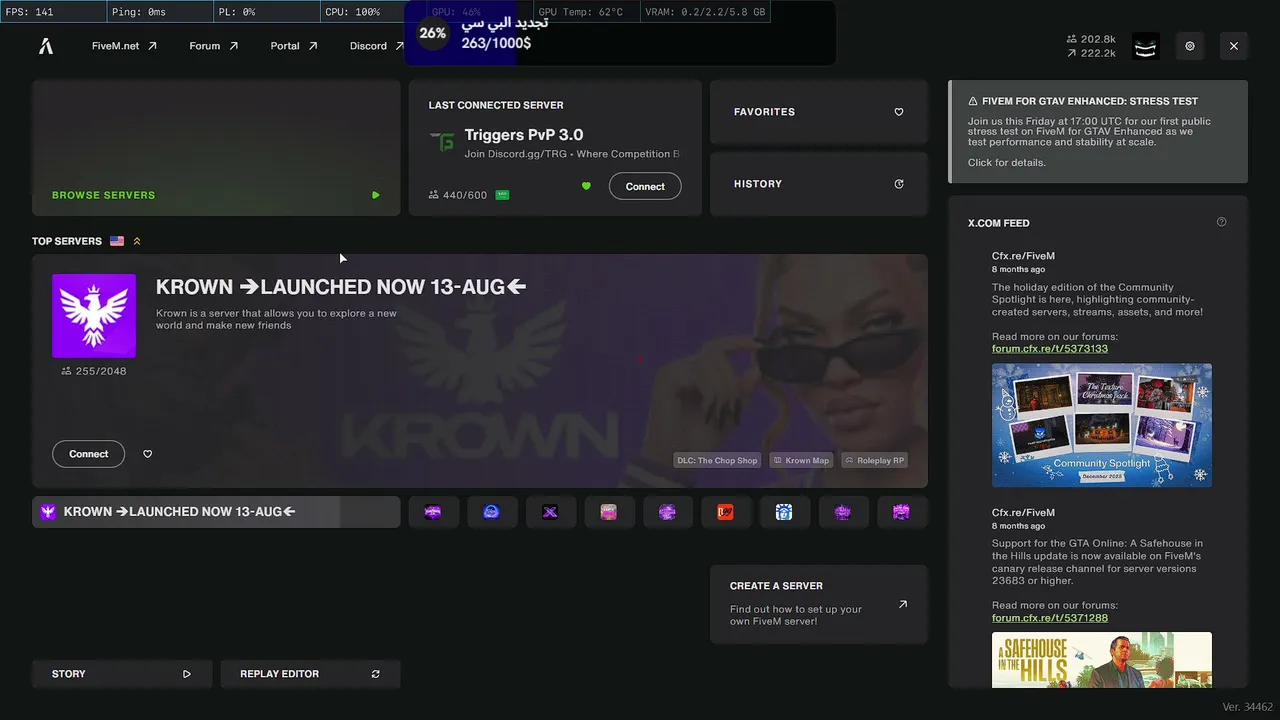
Task: Click the green play arrow beside Browse Servers
Action: pos(376,195)
